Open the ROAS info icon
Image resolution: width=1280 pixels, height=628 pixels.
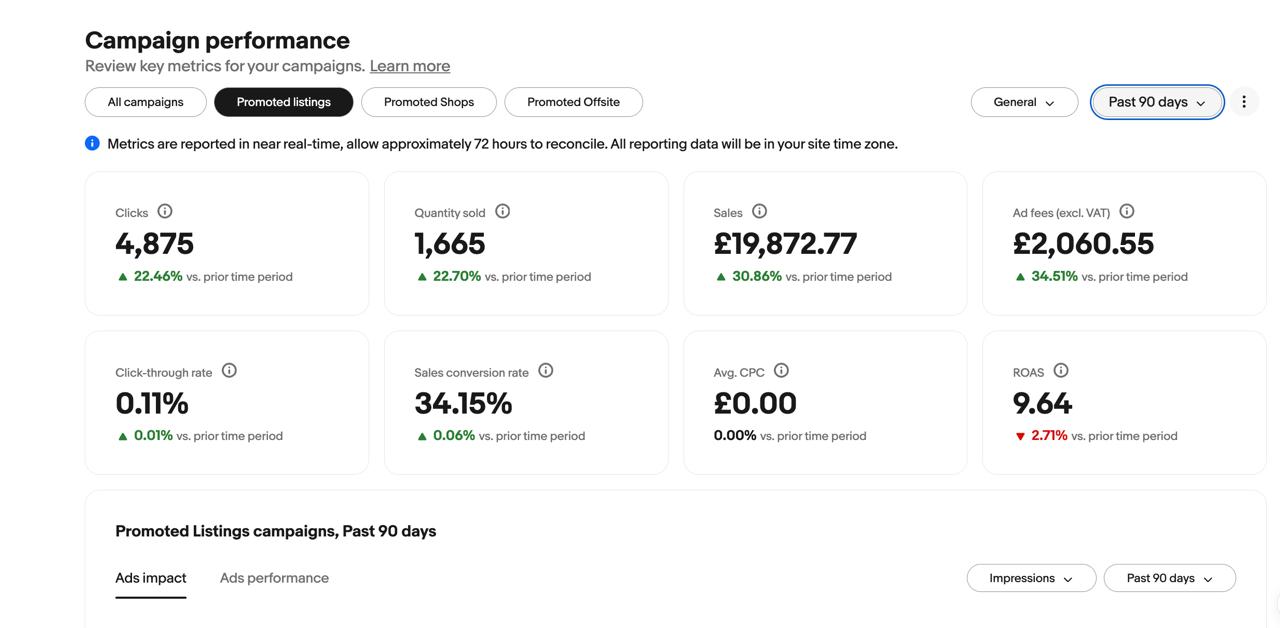pos(1061,371)
